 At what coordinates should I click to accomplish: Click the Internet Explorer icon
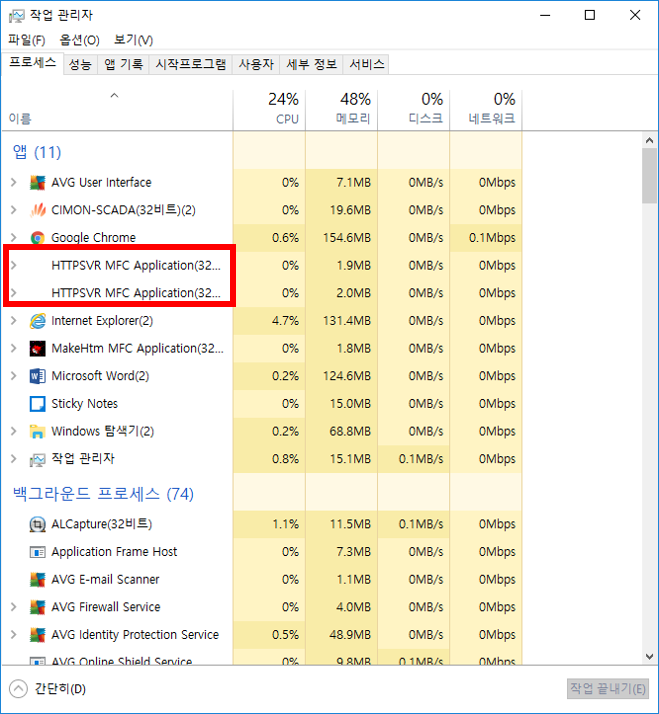click(37, 321)
